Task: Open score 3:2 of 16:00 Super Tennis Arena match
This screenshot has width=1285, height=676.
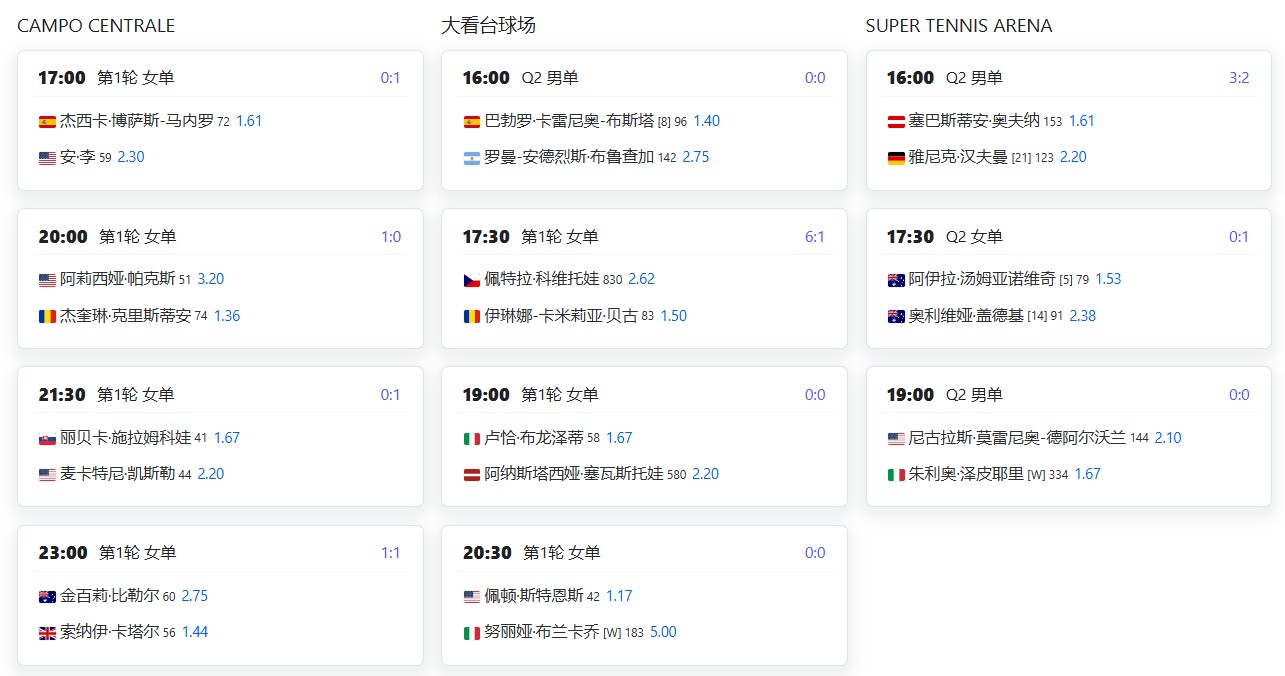Action: coord(1239,78)
